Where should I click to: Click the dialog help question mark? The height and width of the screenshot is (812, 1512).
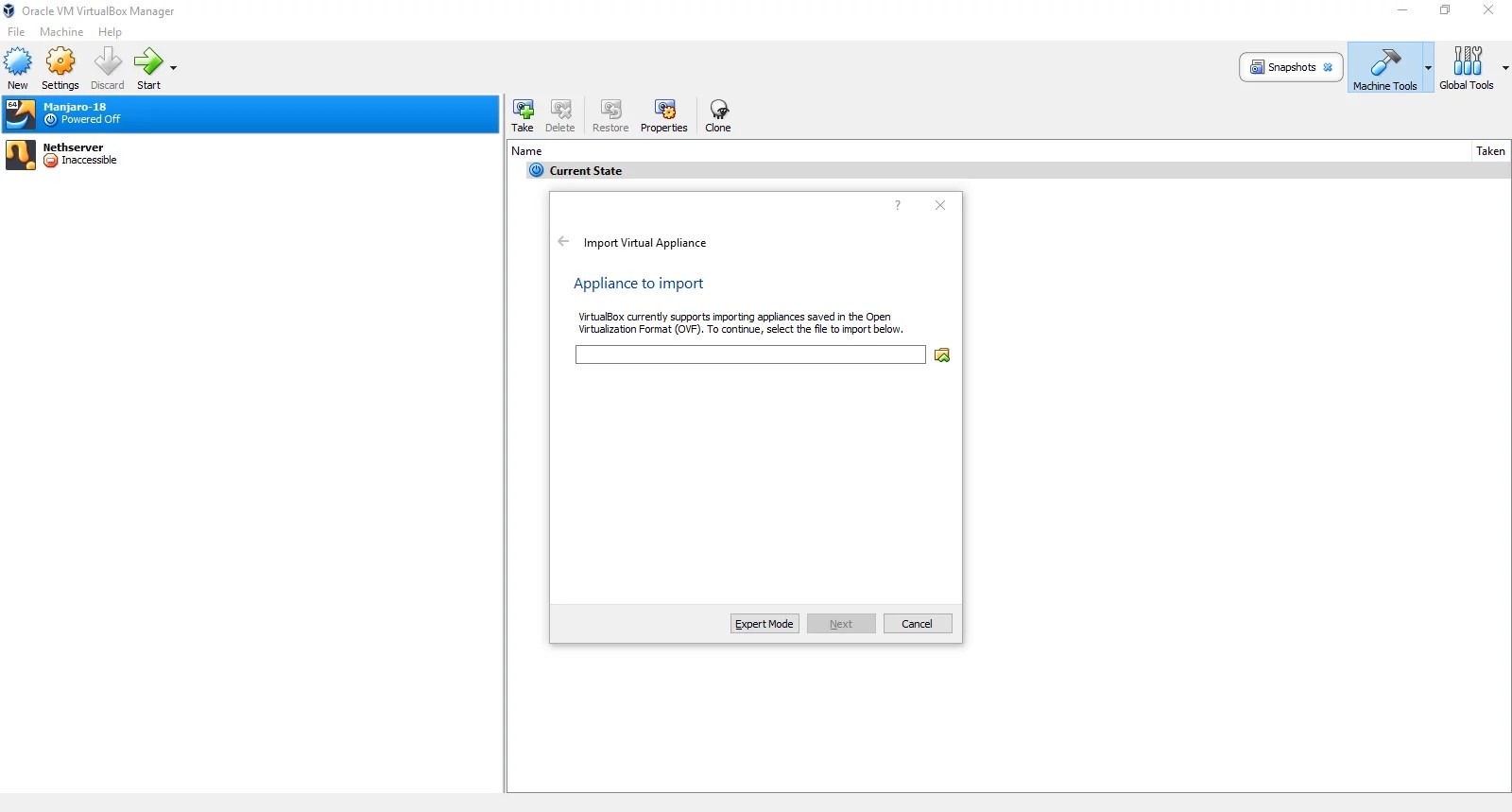tap(898, 205)
